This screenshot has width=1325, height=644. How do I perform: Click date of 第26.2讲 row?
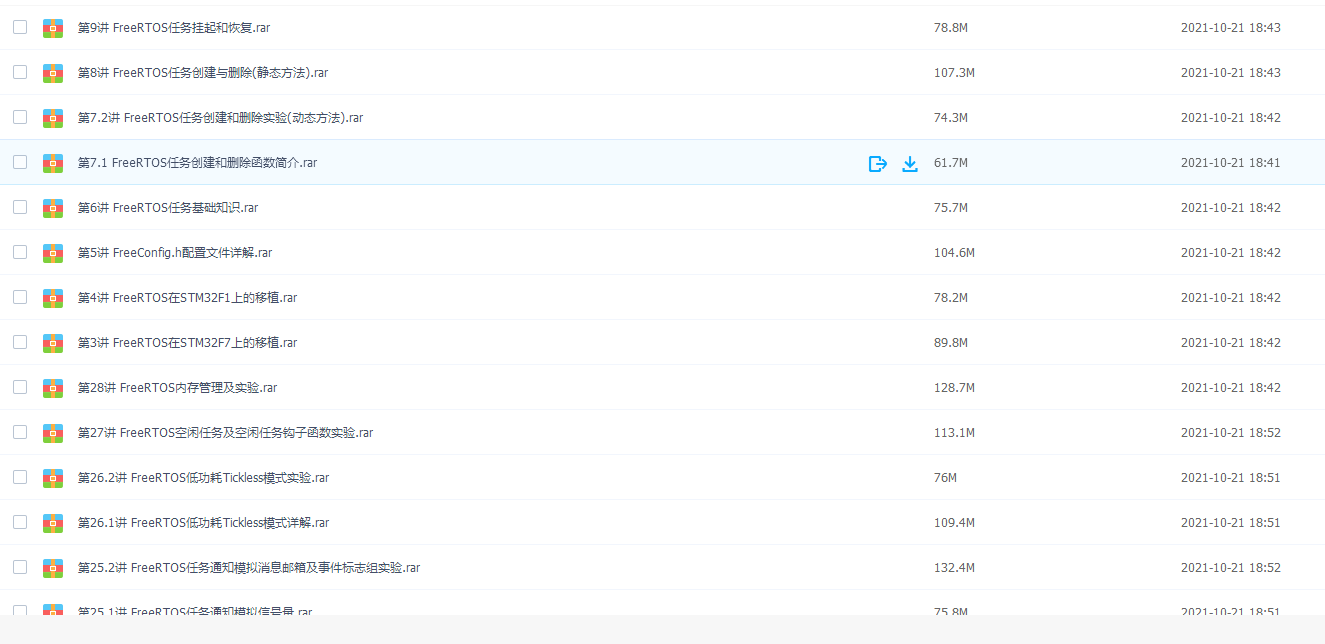point(1230,478)
